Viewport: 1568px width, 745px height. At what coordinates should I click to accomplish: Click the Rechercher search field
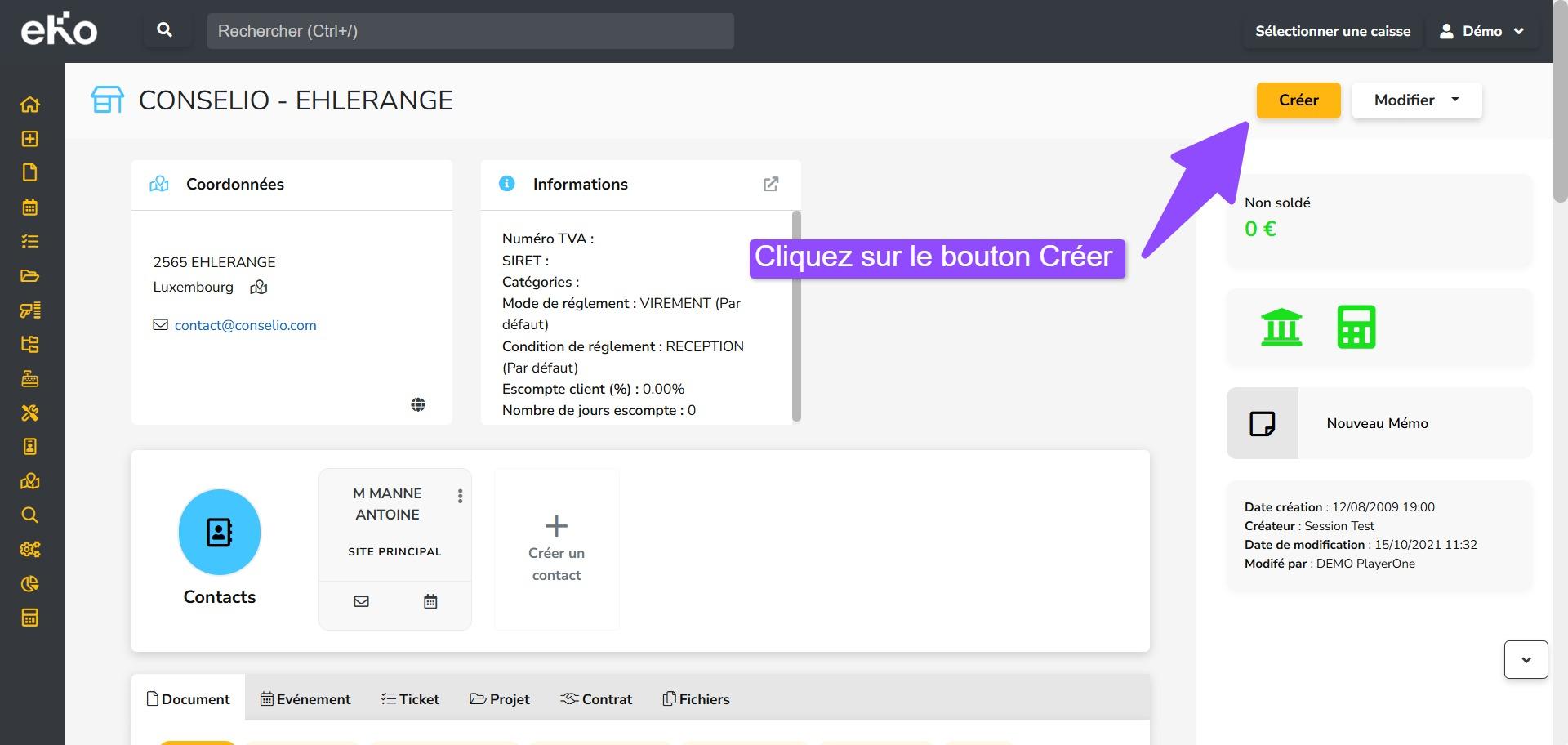click(x=470, y=31)
